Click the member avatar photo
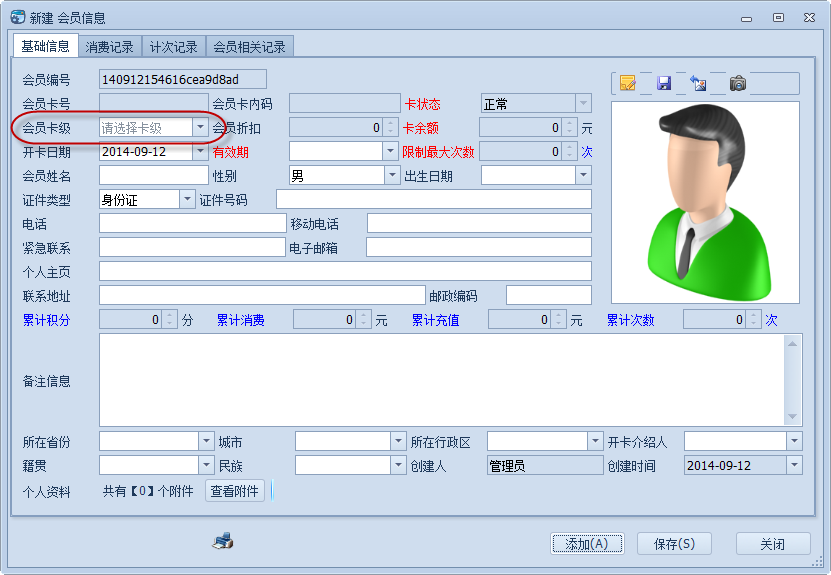 [x=705, y=202]
